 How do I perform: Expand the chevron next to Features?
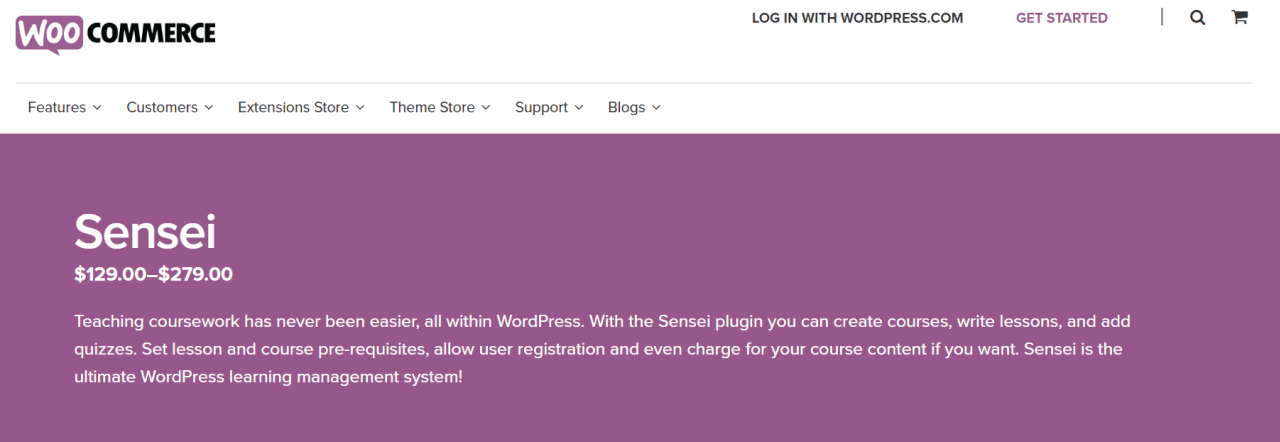pos(97,108)
